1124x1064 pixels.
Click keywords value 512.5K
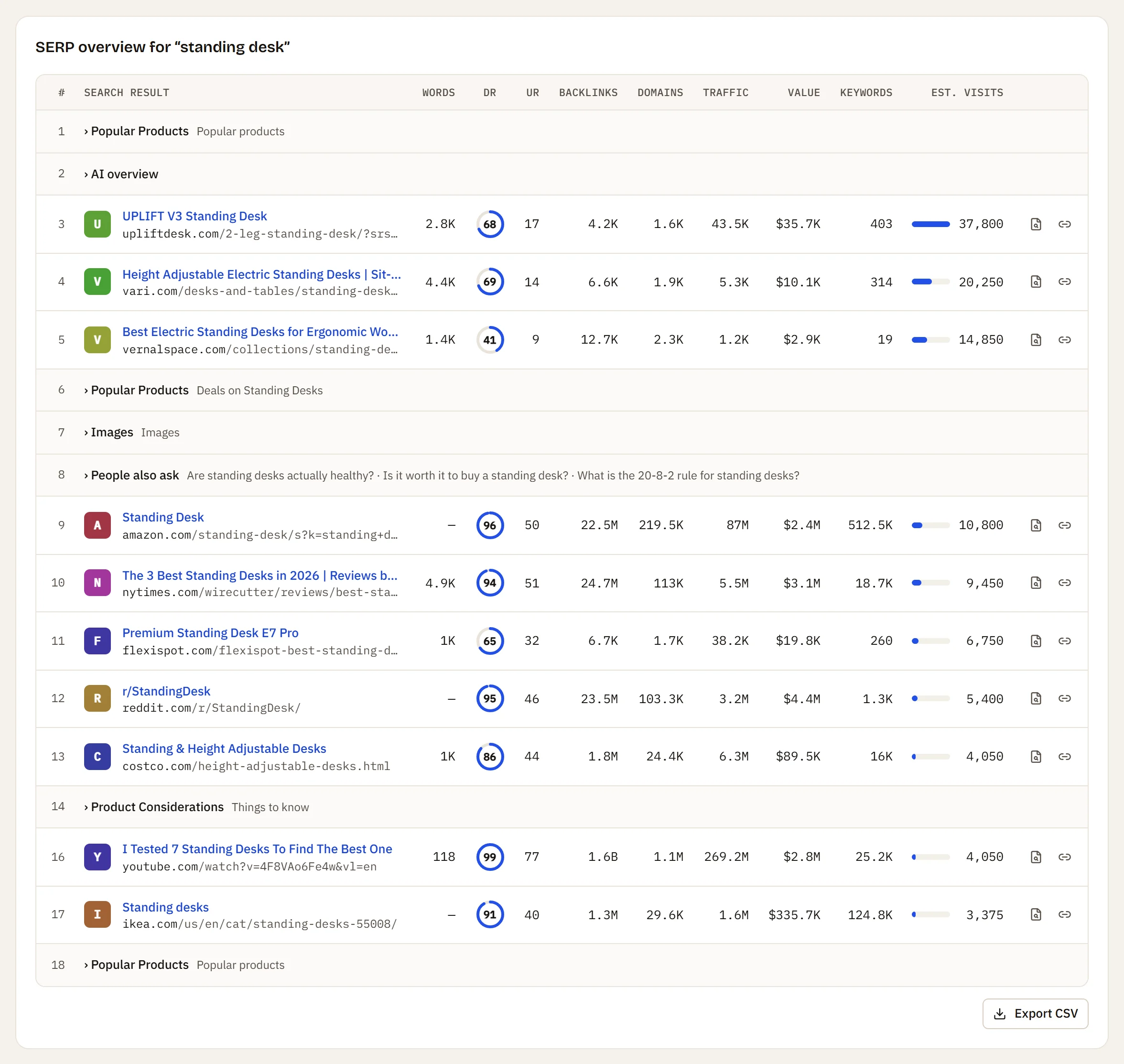point(870,525)
